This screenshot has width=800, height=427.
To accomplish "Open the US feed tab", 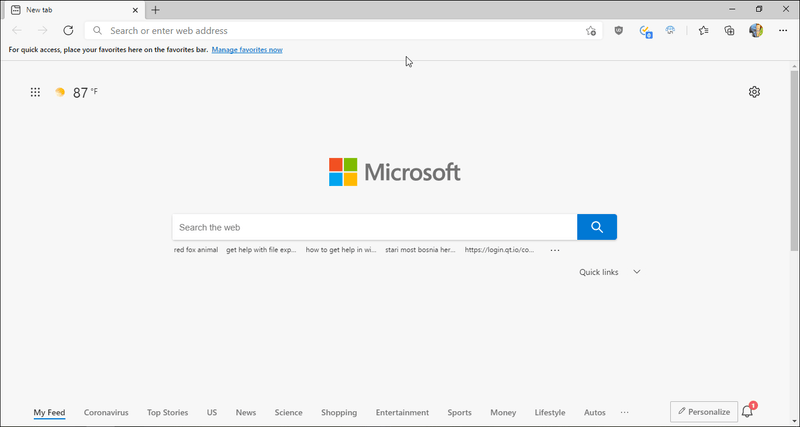I will click(x=212, y=412).
